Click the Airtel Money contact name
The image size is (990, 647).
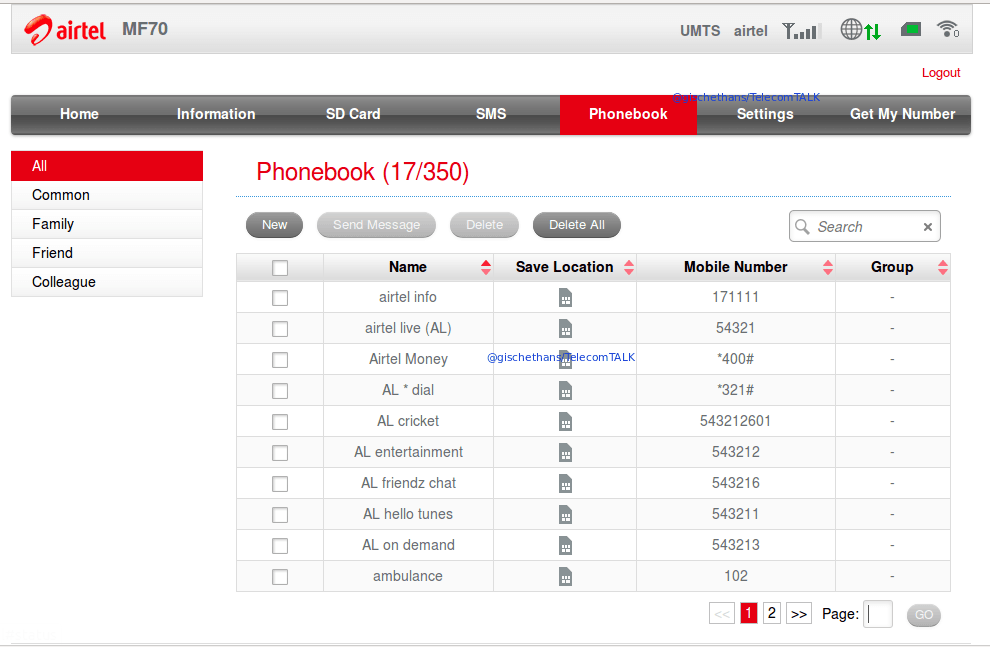[x=409, y=359]
